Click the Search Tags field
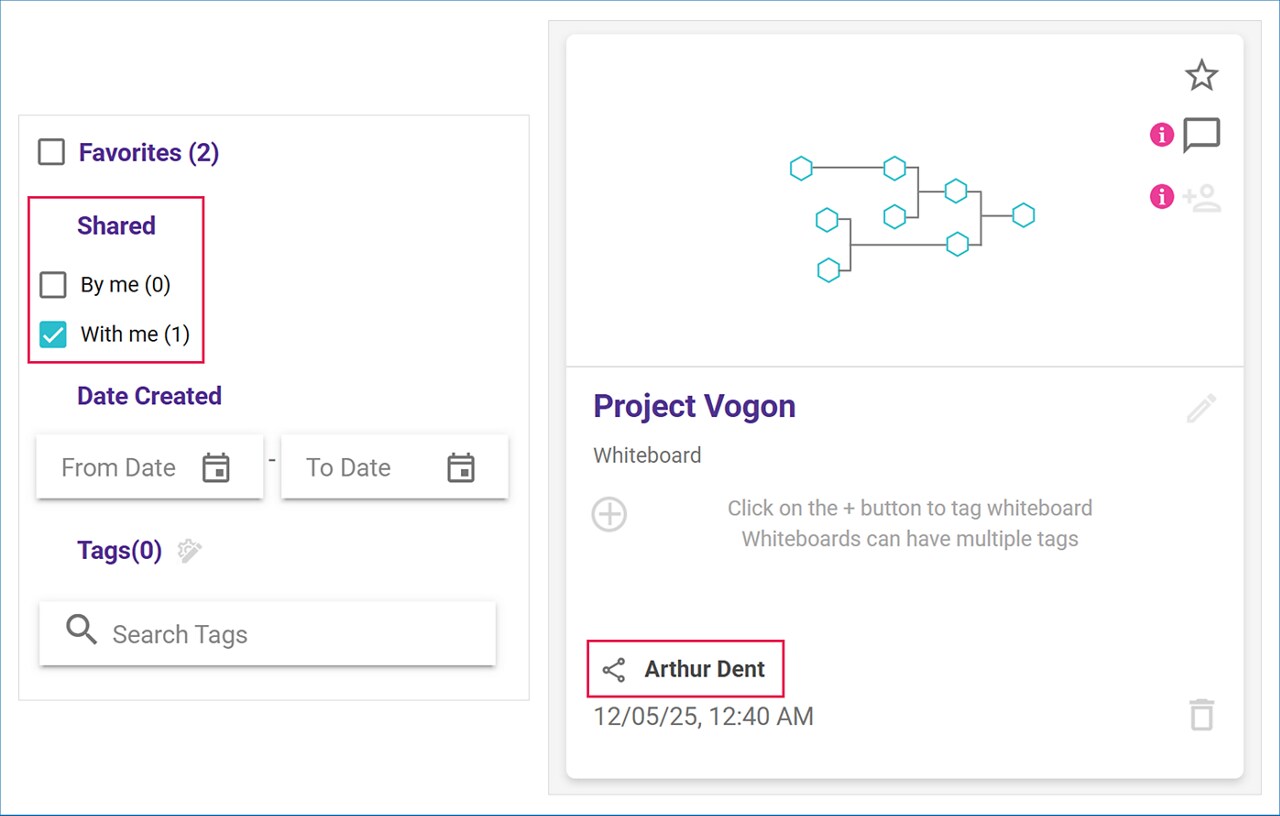1280x816 pixels. point(290,634)
